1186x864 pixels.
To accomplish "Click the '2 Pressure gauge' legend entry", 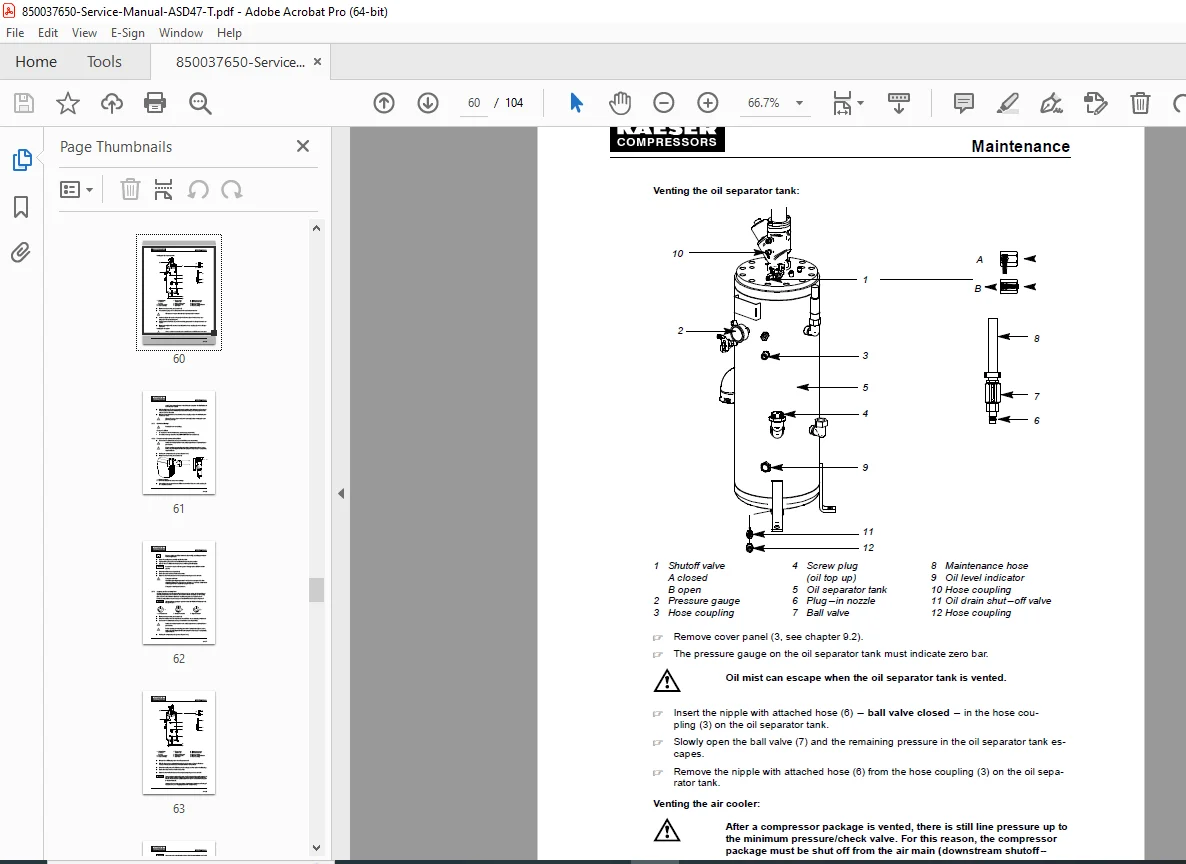I will click(697, 601).
